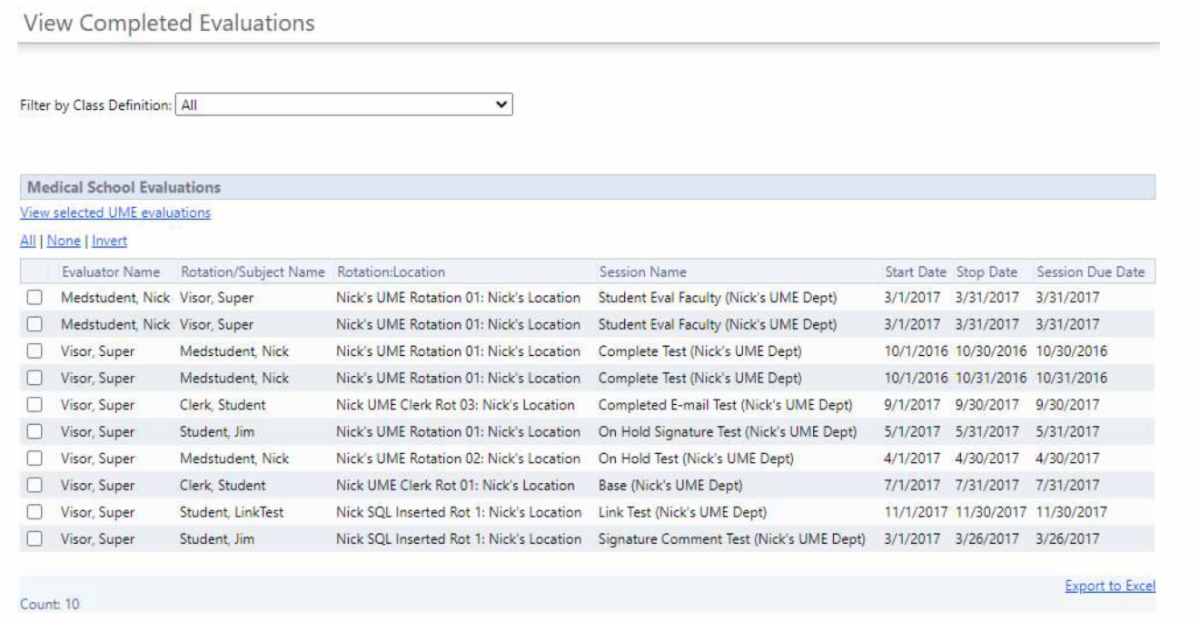Select the On Hold Test row checkbox
The height and width of the screenshot is (622, 1200).
(35, 459)
